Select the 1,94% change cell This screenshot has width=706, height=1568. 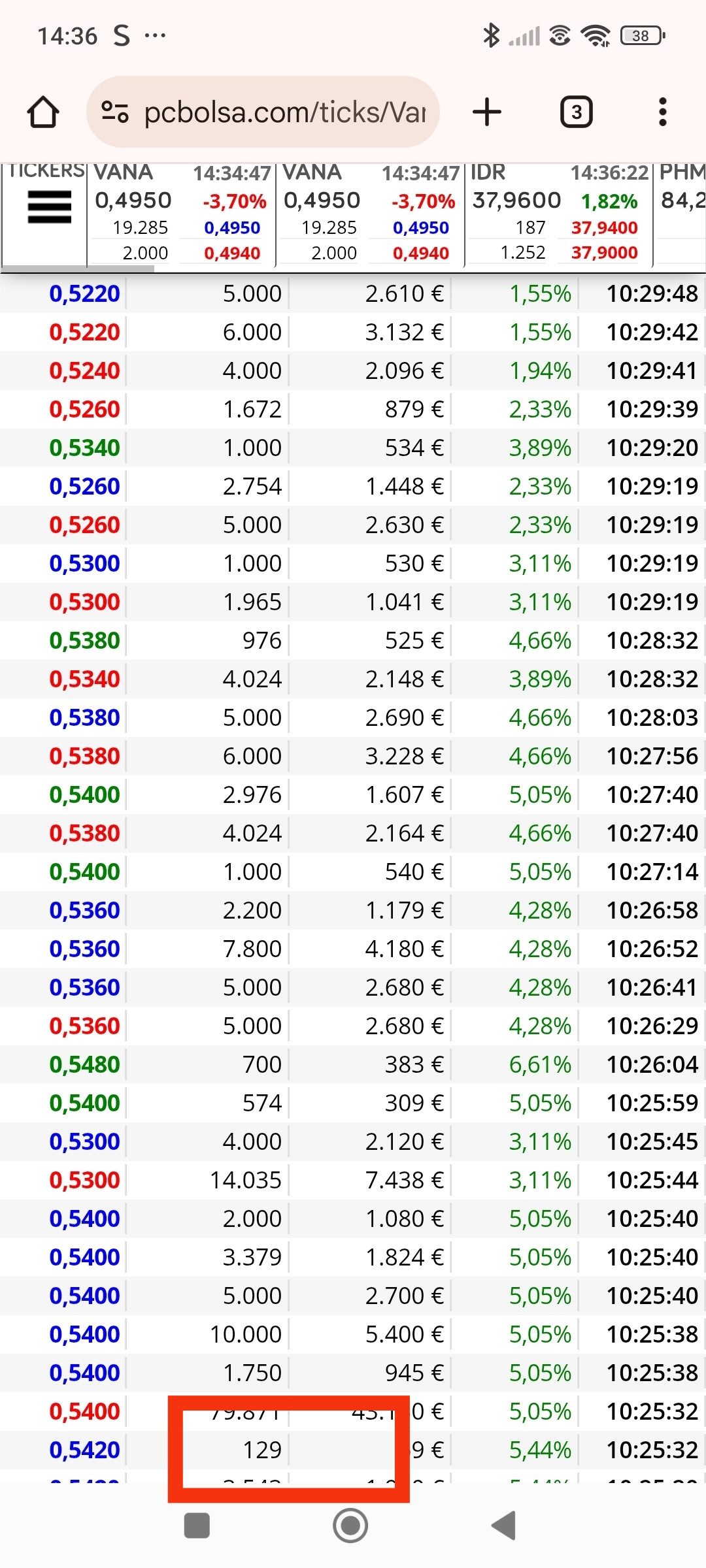pyautogui.click(x=540, y=371)
